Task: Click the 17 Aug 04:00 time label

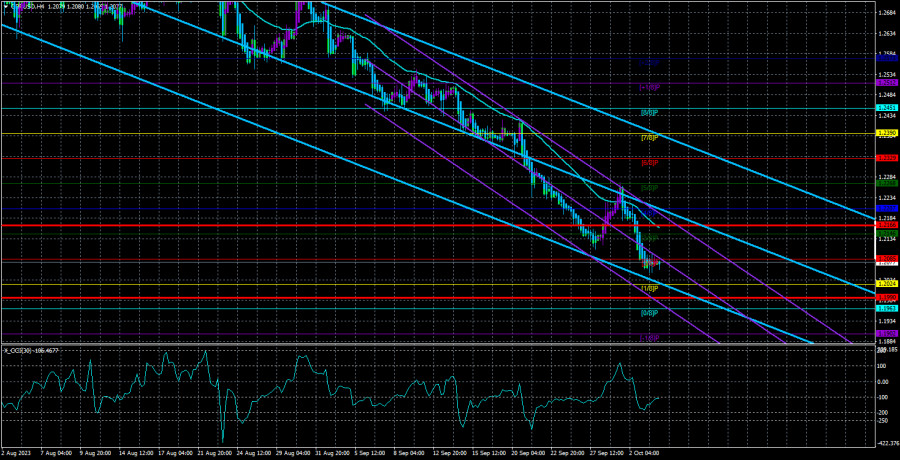Action: pos(177,453)
